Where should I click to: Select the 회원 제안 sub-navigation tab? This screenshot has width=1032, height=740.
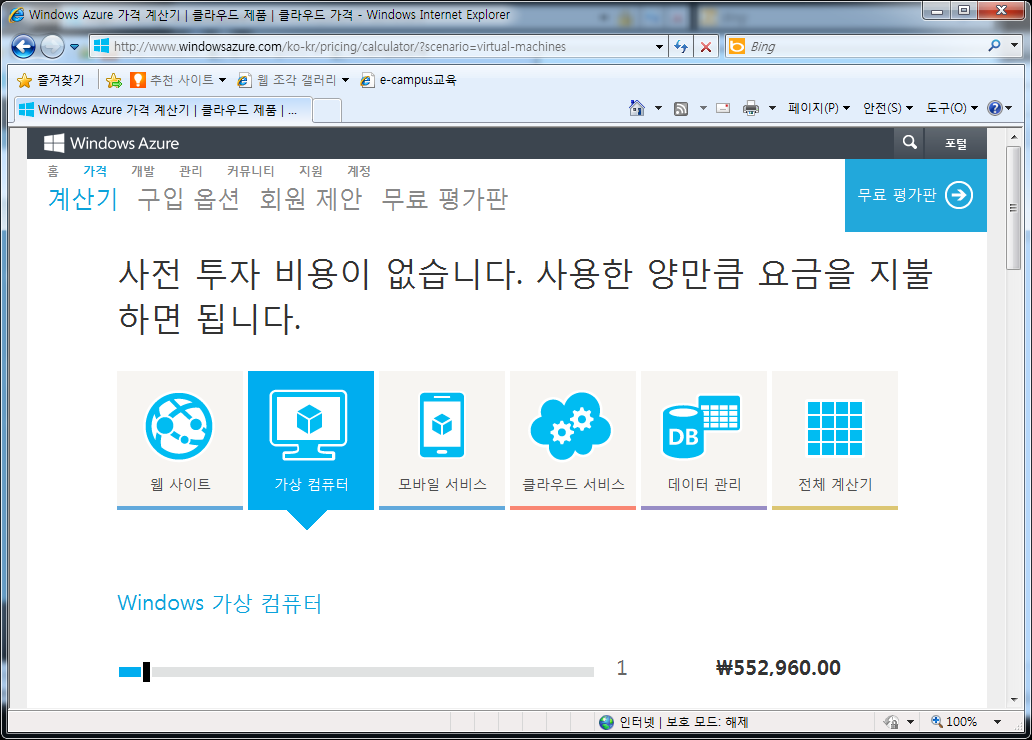point(311,198)
